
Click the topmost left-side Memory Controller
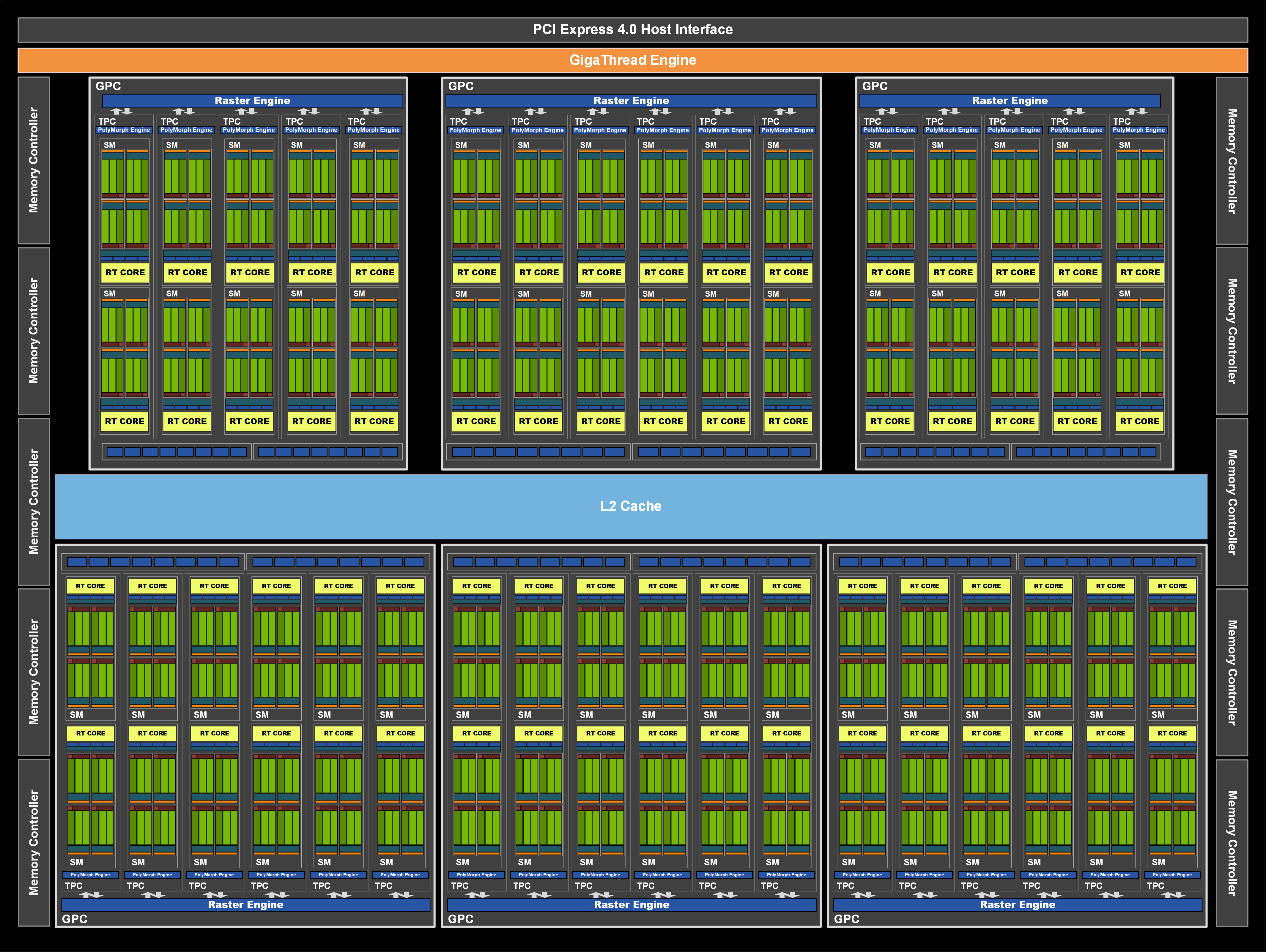[x=34, y=161]
